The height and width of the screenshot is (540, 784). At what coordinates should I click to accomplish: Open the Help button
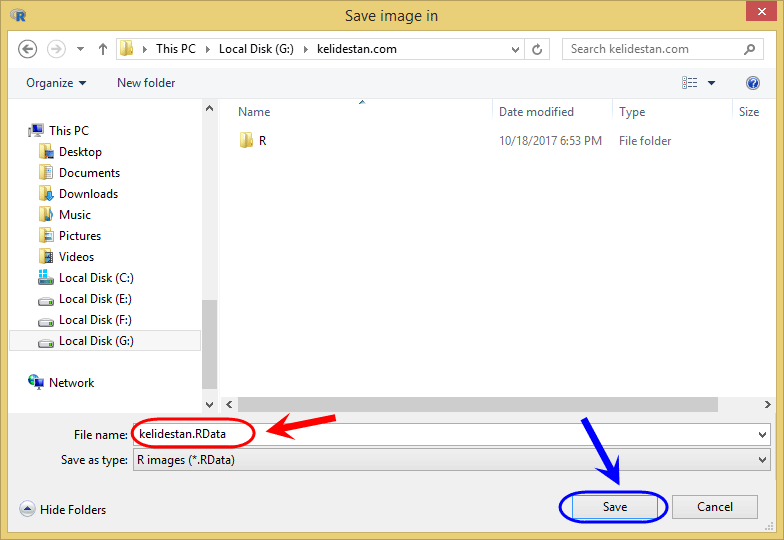tap(752, 83)
